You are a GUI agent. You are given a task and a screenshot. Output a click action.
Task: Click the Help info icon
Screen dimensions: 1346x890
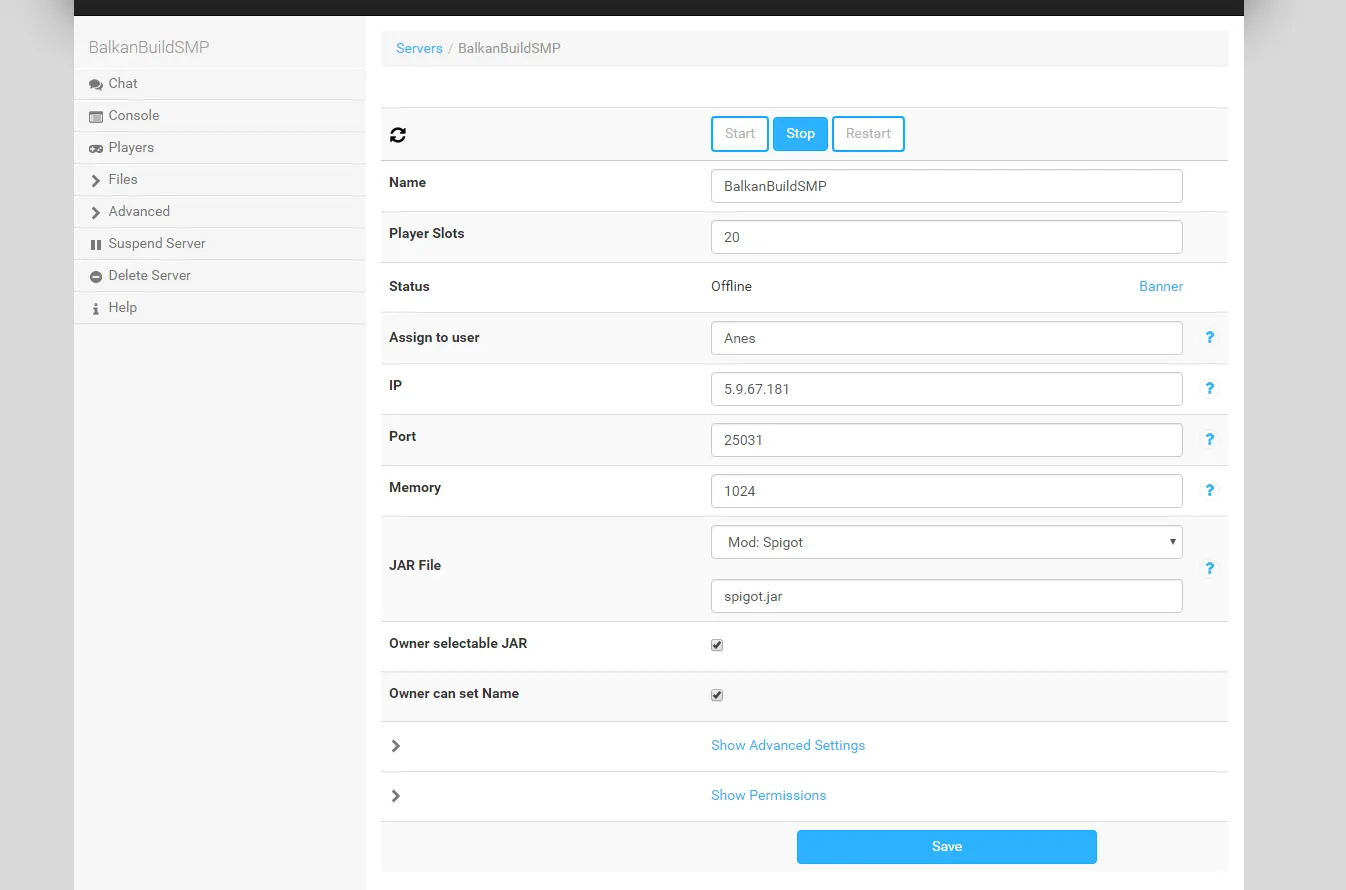pyautogui.click(x=96, y=309)
